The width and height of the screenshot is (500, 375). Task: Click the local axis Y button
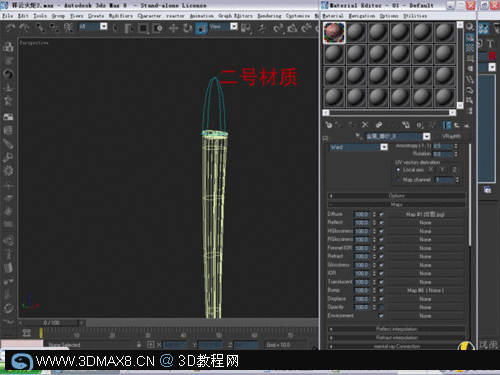pyautogui.click(x=442, y=170)
